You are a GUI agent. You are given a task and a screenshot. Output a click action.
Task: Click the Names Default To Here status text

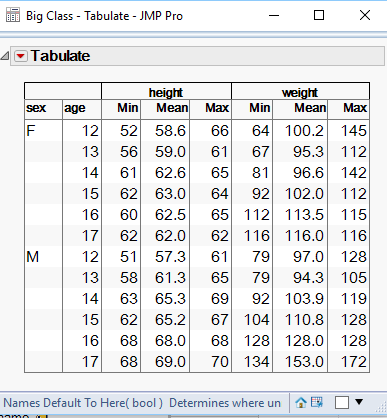coord(83,403)
